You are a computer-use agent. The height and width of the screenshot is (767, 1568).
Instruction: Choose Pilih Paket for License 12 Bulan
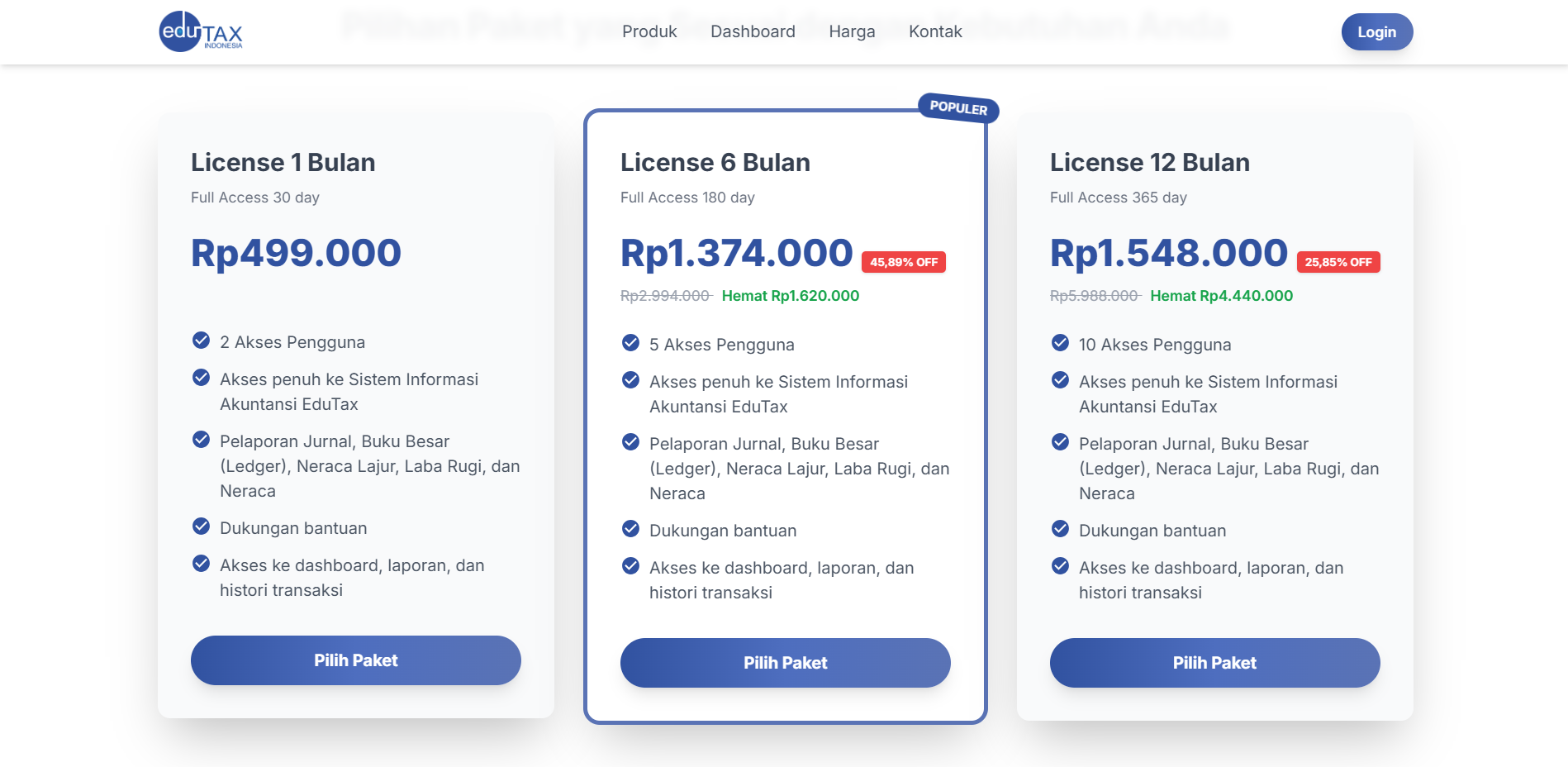(1215, 663)
